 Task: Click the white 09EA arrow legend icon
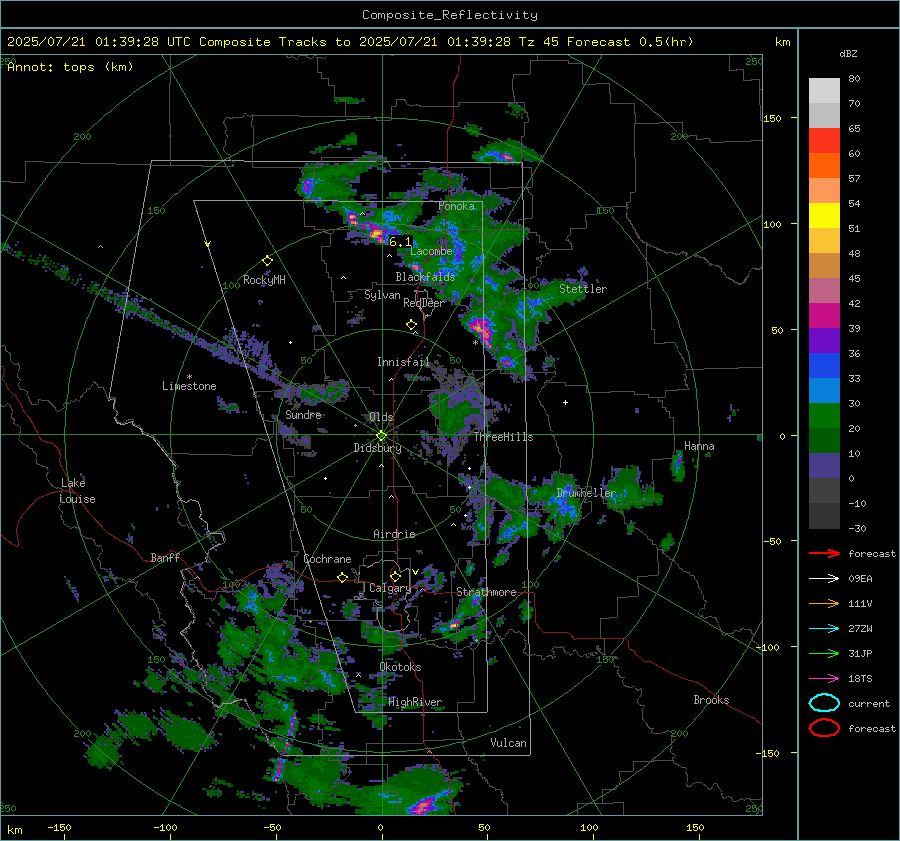[x=824, y=579]
